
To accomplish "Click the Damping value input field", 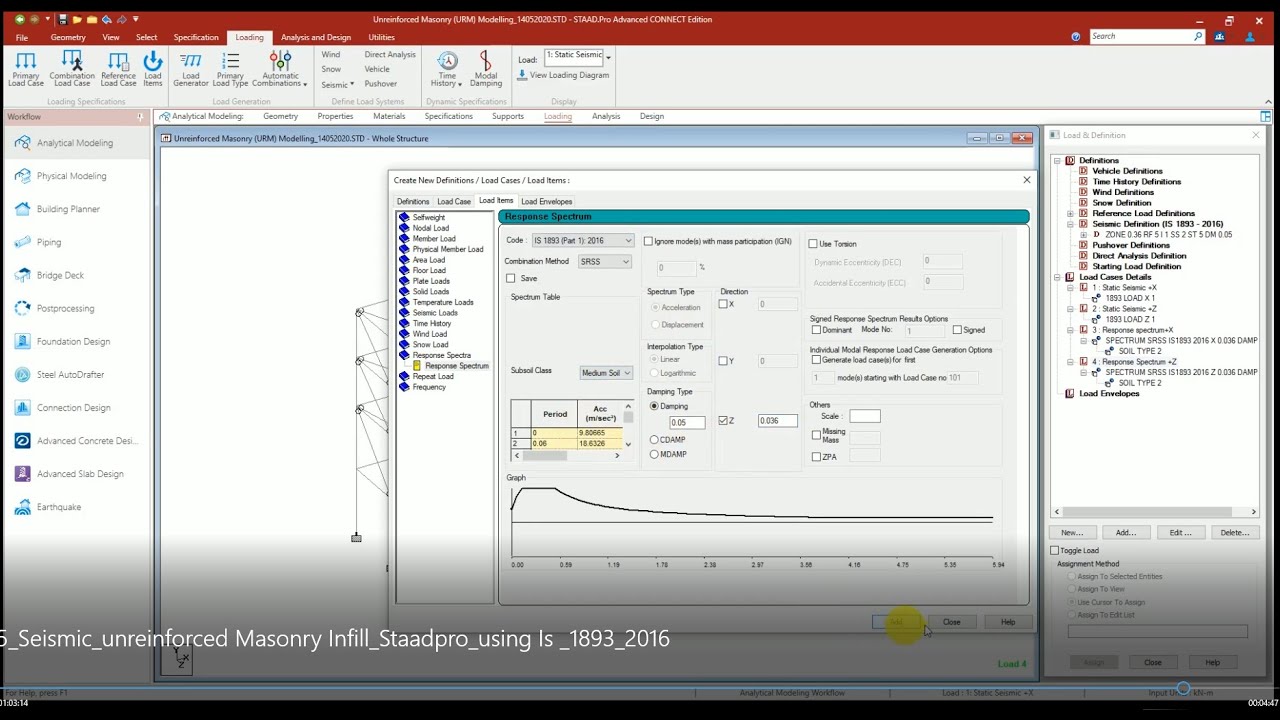I will [x=687, y=423].
